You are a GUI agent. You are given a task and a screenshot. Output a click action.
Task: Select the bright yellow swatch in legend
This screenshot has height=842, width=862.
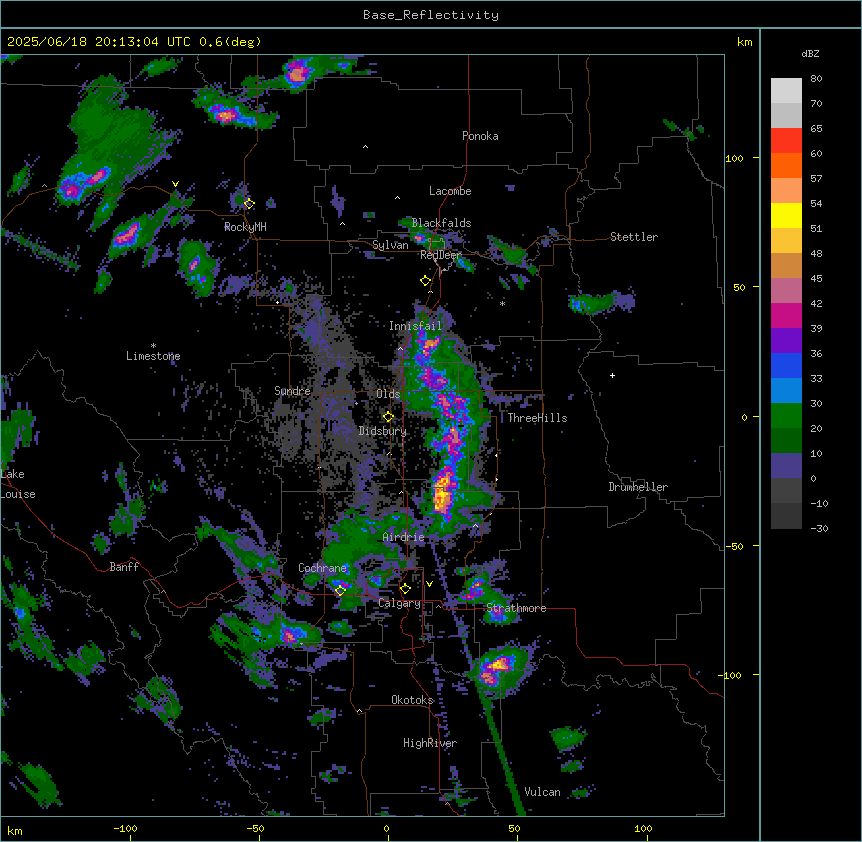coord(786,215)
